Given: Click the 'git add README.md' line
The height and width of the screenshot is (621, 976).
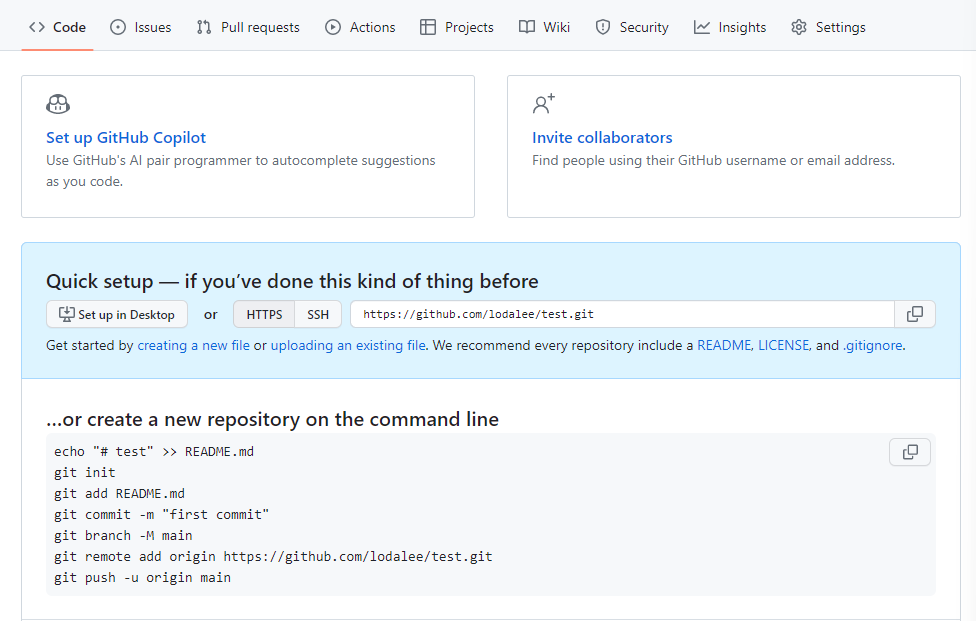Looking at the screenshot, I should pyautogui.click(x=120, y=494).
